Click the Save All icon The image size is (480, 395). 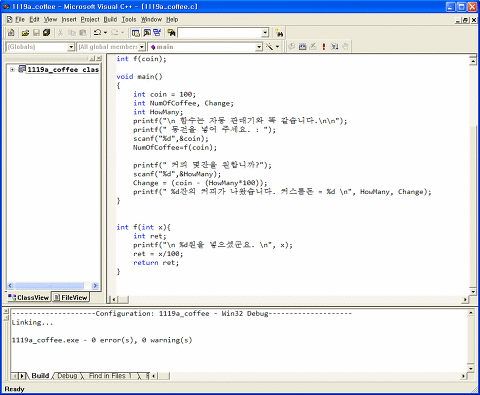(x=46, y=33)
